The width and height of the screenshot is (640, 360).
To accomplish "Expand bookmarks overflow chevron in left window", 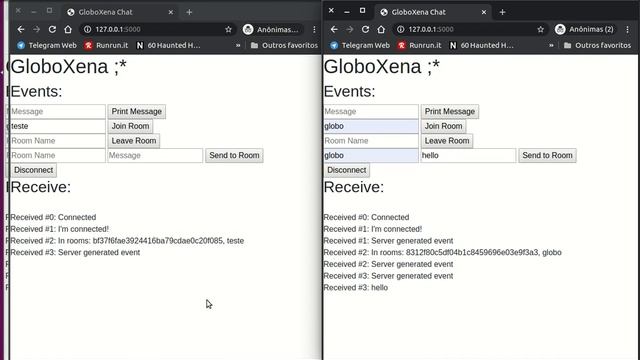I will point(238,45).
